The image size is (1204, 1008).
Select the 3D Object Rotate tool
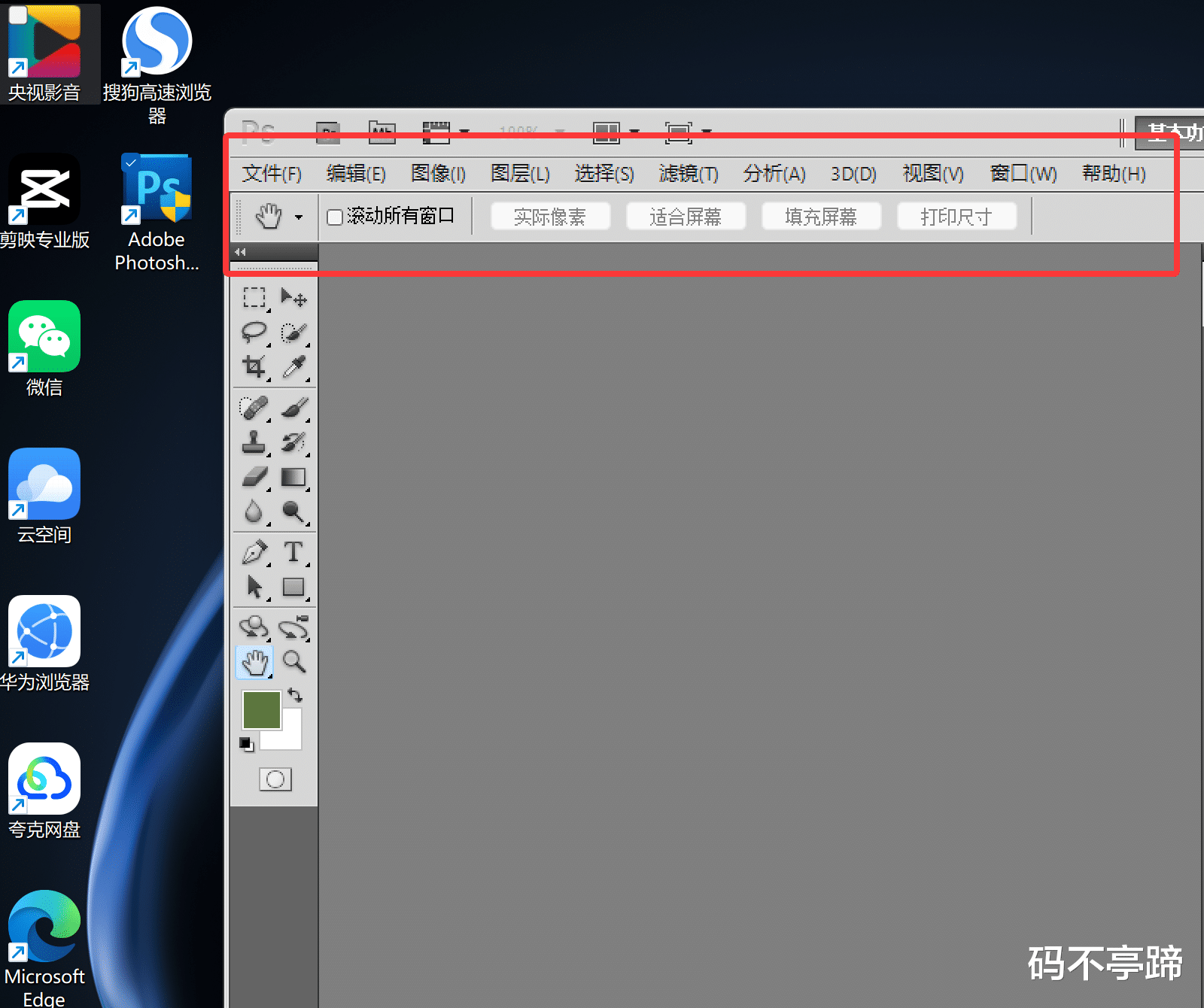coord(254,627)
